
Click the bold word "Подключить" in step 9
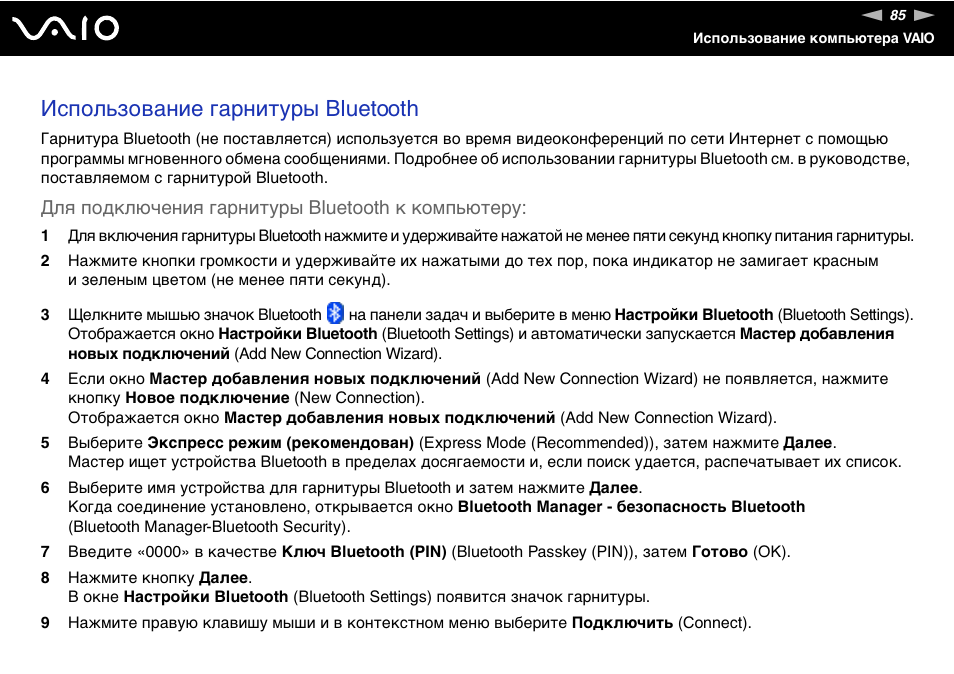coord(622,623)
